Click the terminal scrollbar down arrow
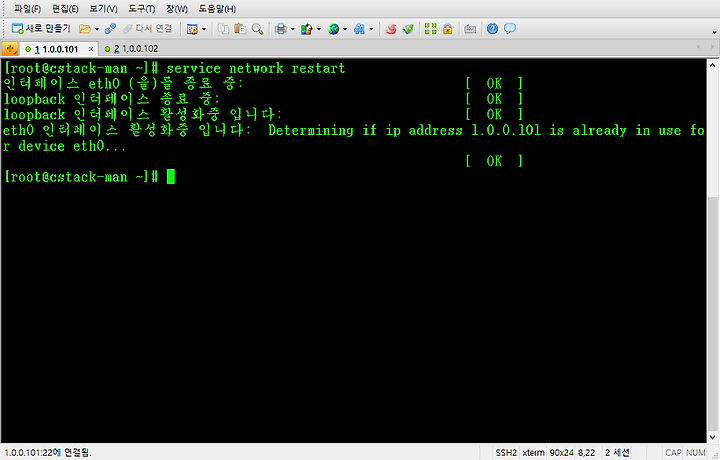 click(712, 437)
